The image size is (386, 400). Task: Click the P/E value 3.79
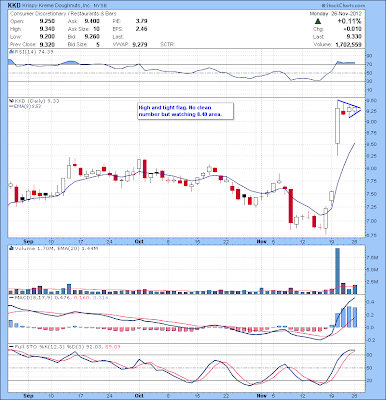pos(141,21)
